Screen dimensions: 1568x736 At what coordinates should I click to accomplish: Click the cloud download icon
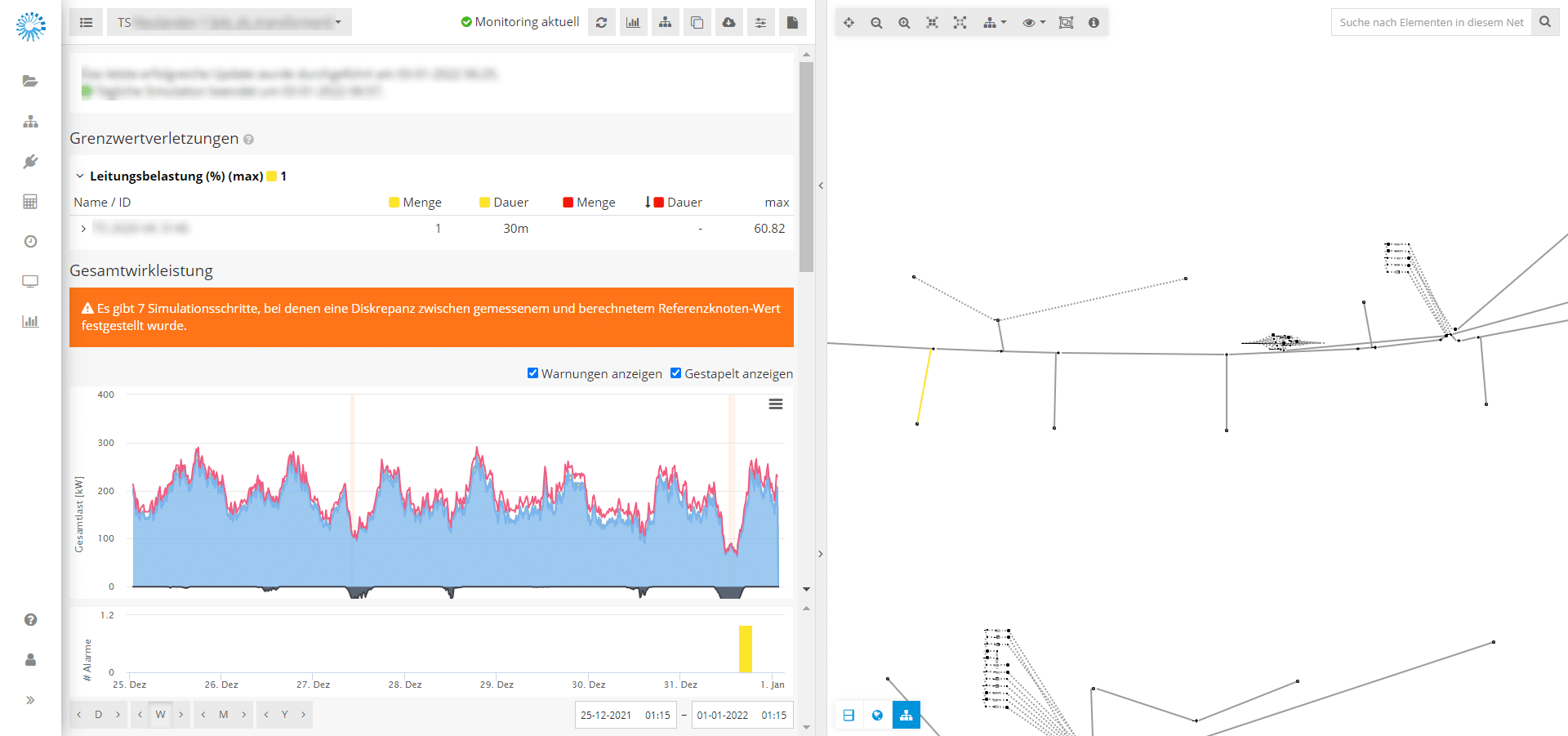coord(728,23)
